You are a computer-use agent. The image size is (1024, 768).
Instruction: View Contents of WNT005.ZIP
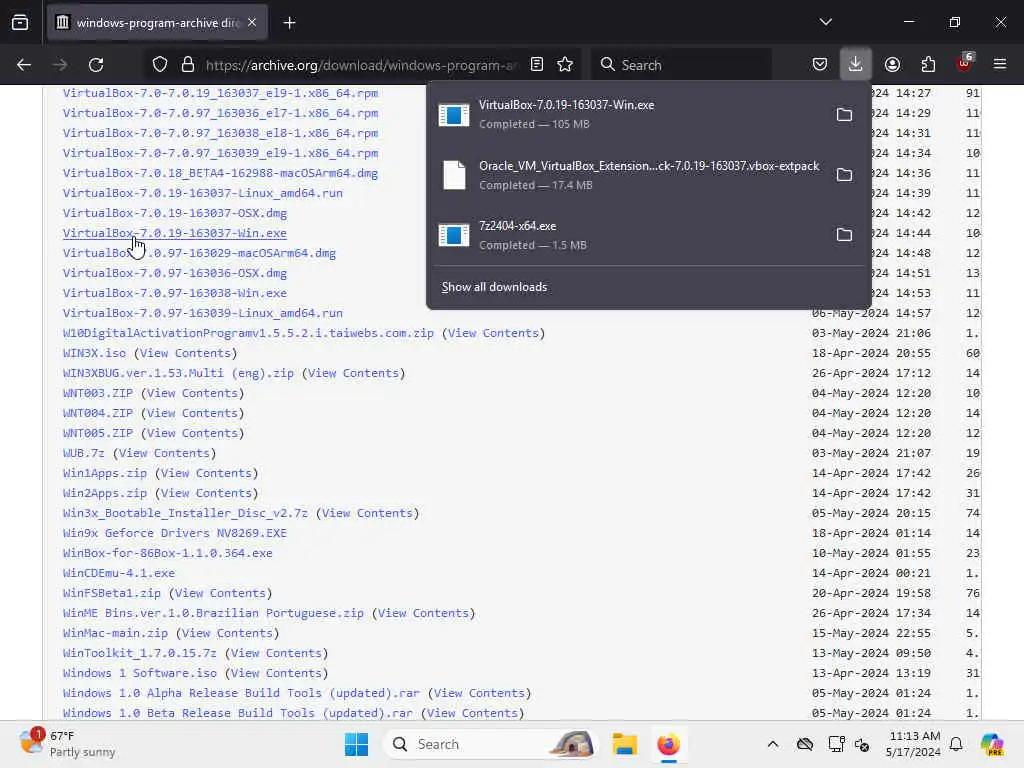(192, 433)
